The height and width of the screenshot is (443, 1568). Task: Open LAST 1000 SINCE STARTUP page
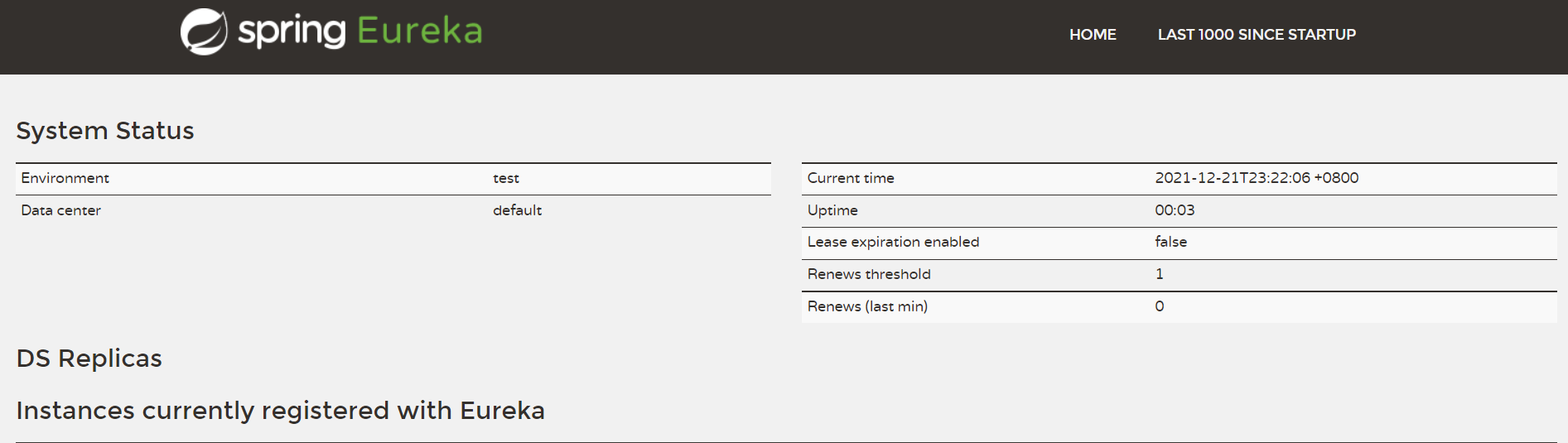[1257, 35]
